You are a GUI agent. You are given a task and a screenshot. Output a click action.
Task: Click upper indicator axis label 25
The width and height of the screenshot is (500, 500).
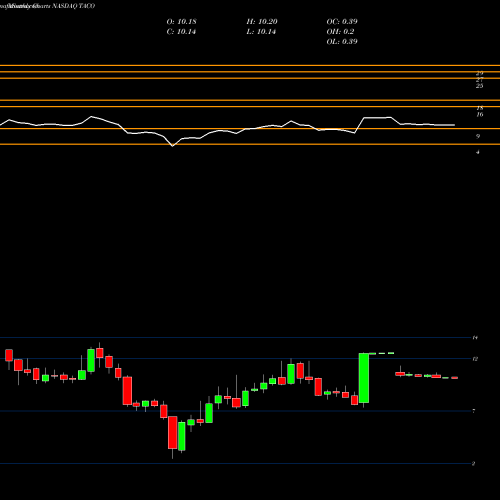[479, 86]
